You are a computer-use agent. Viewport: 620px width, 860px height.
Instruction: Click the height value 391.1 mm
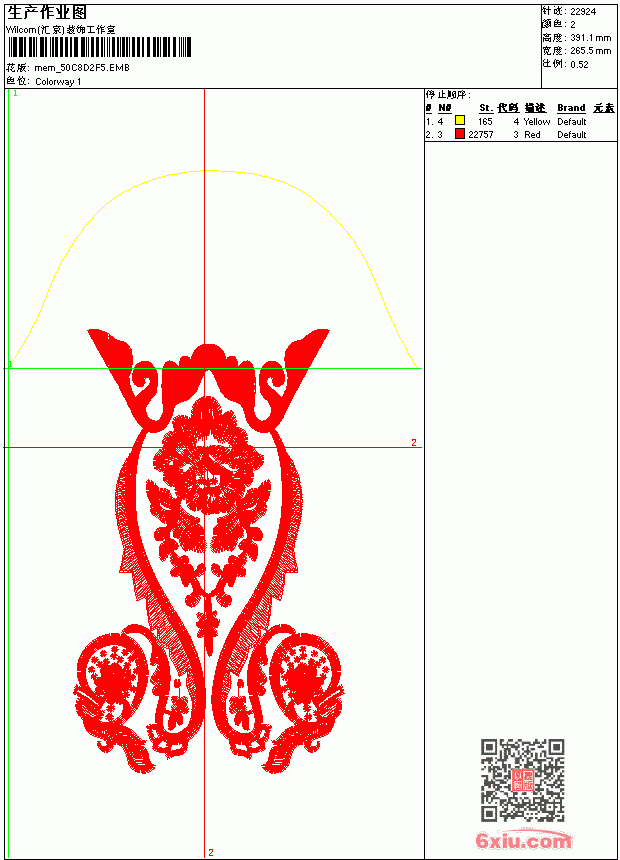coord(590,38)
